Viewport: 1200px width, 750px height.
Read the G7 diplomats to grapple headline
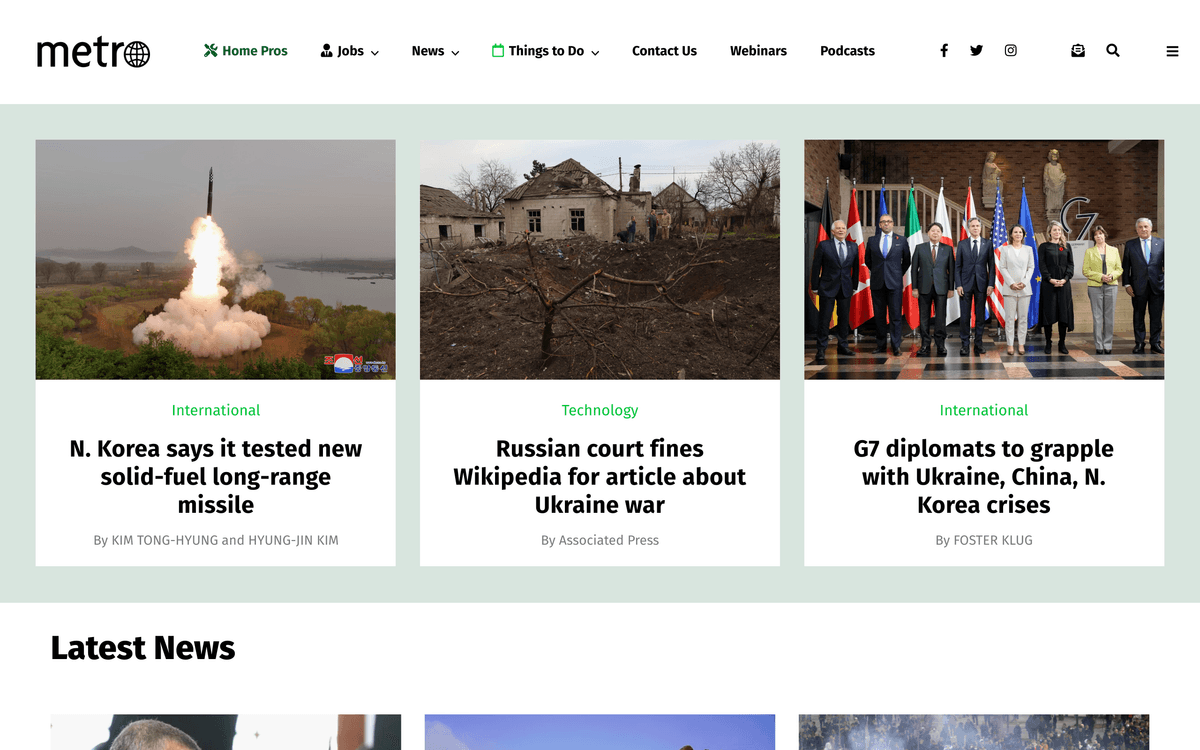(984, 477)
